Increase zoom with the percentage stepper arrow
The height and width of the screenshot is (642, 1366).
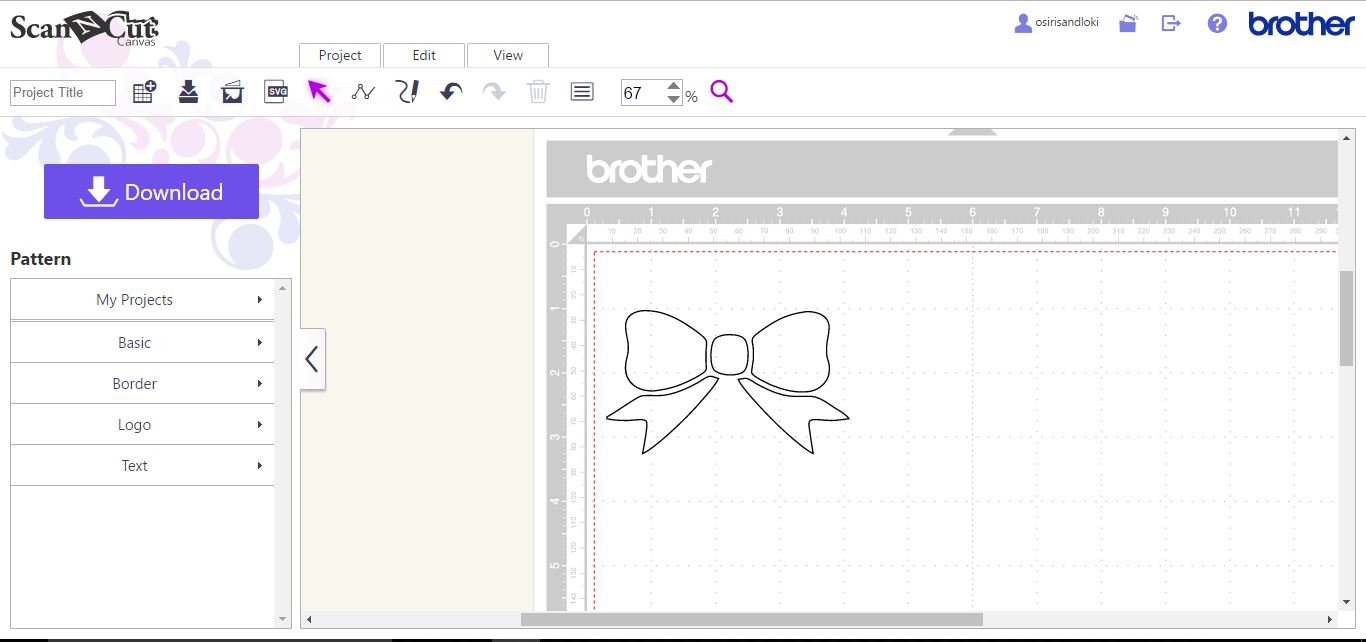point(674,86)
